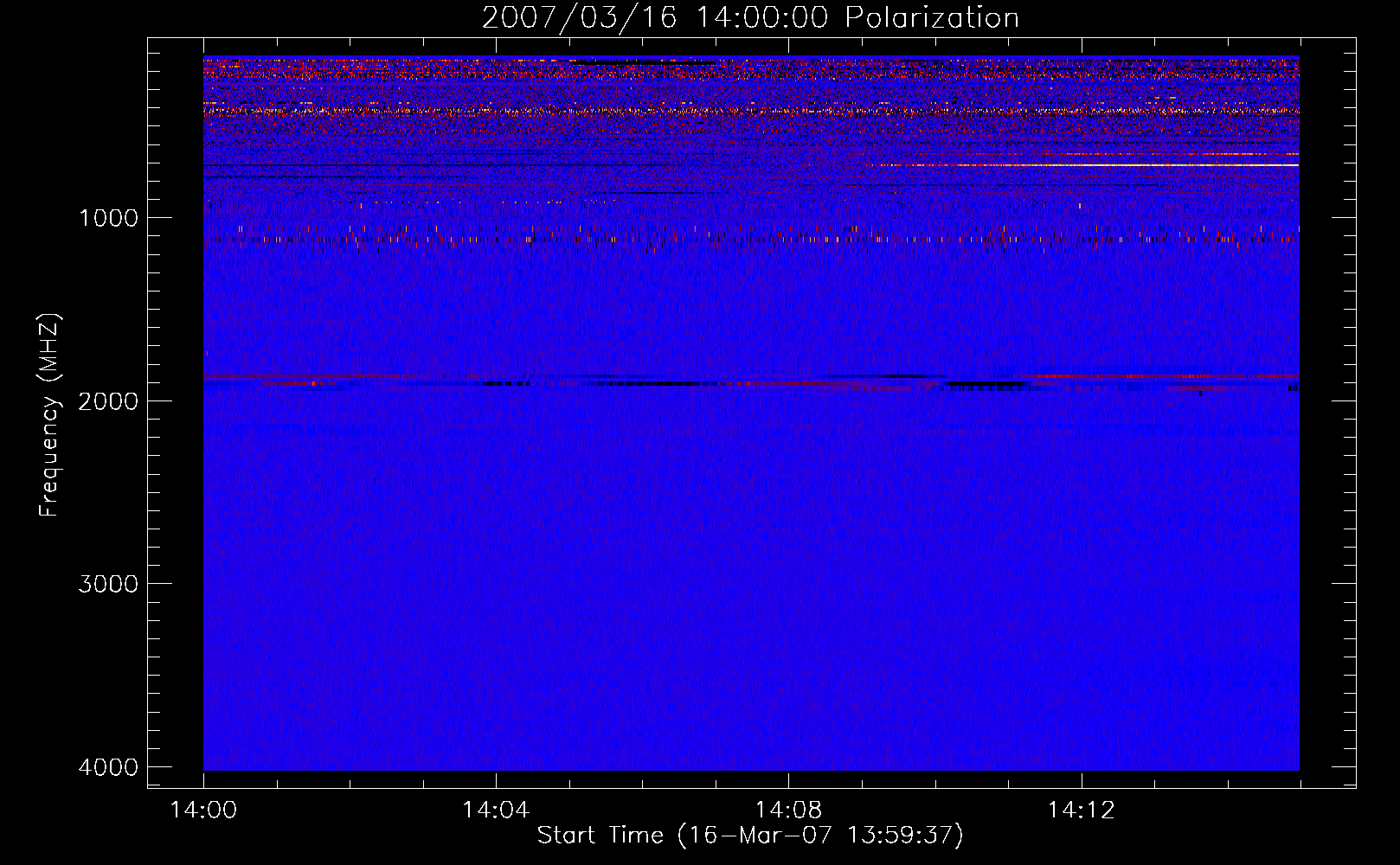Click the 14:04 time tick label
This screenshot has height=865, width=1400.
[x=496, y=811]
